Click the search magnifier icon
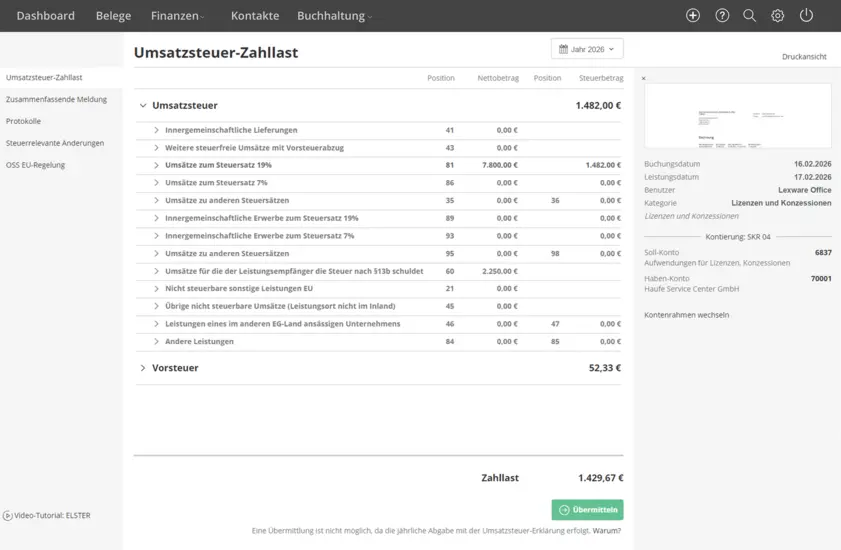This screenshot has width=841, height=550. (x=749, y=16)
